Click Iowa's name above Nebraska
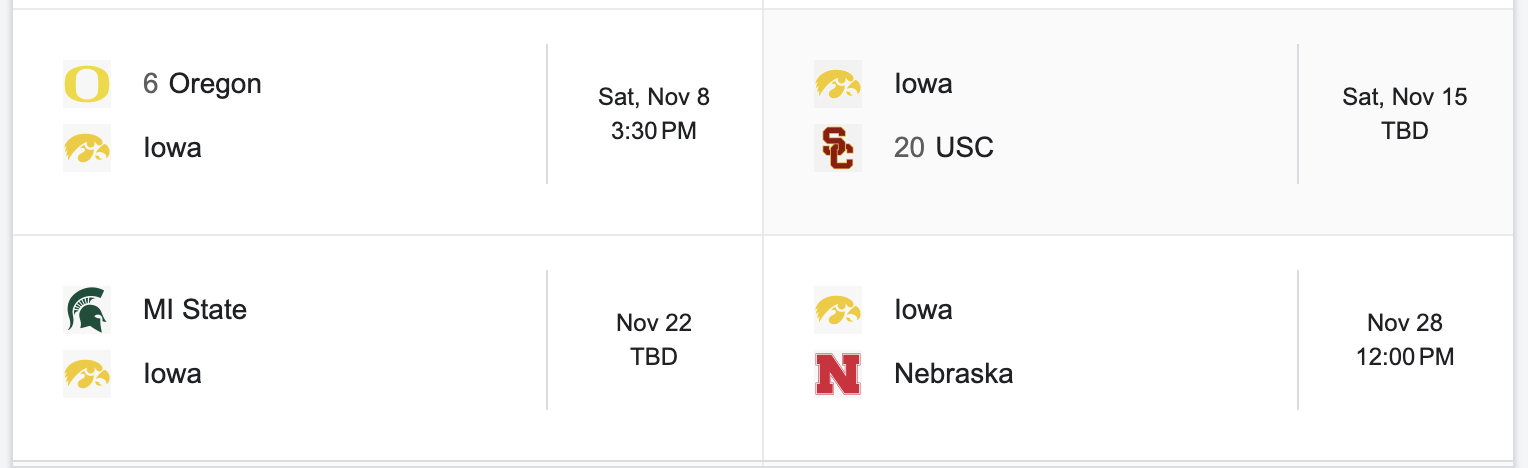The image size is (1528, 468). coord(923,309)
